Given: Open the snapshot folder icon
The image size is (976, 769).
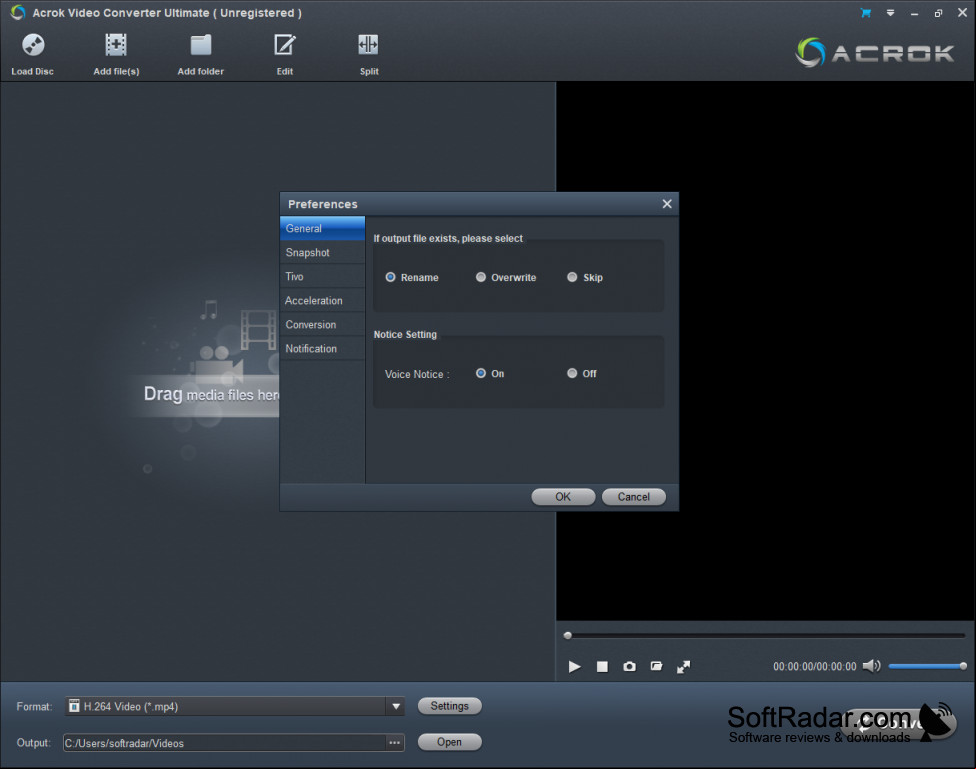Looking at the screenshot, I should point(656,666).
